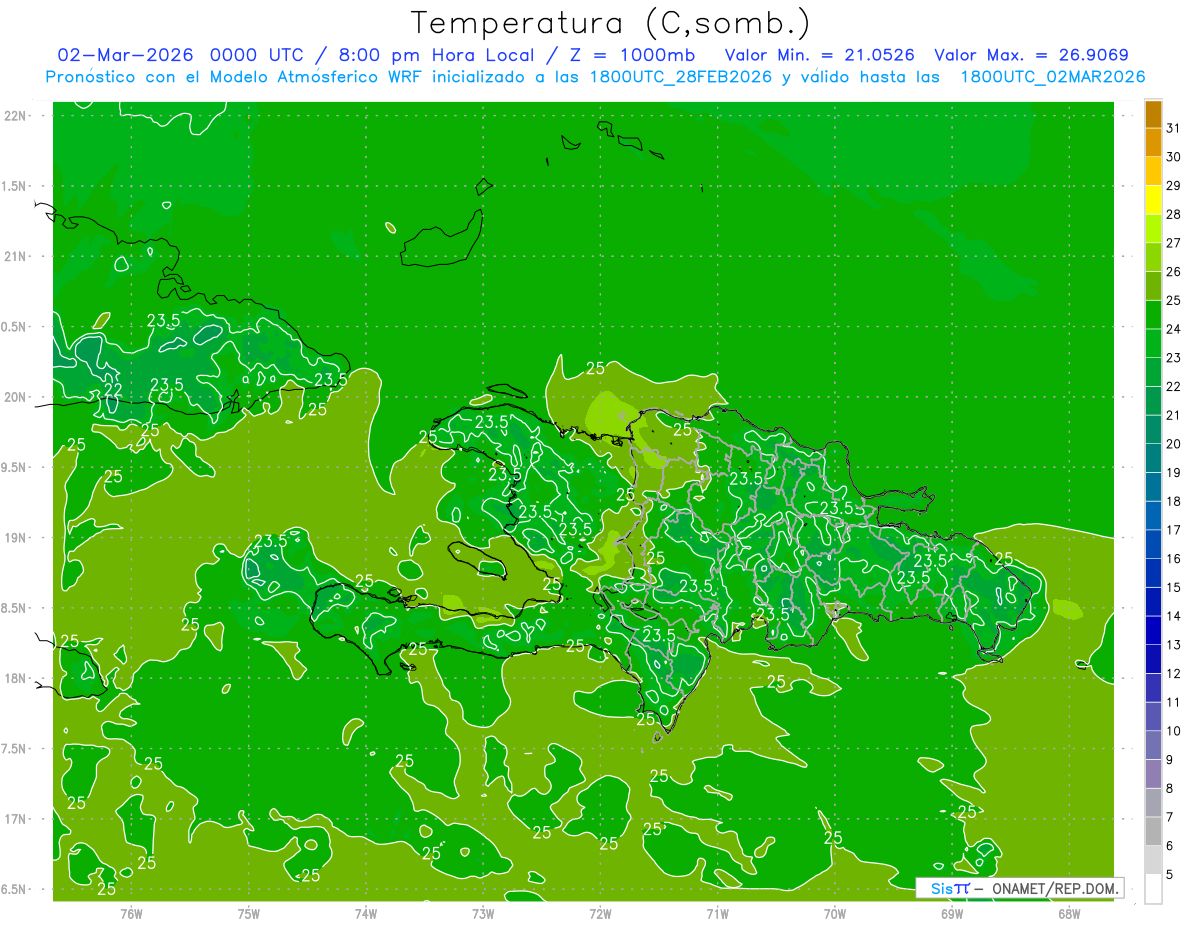Click the '69W' longitude axis label
The image size is (1200, 927).
click(952, 913)
